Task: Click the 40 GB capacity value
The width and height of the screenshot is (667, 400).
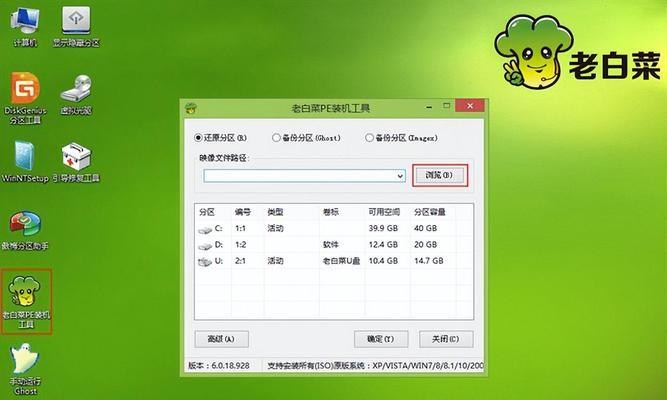Action: point(425,229)
